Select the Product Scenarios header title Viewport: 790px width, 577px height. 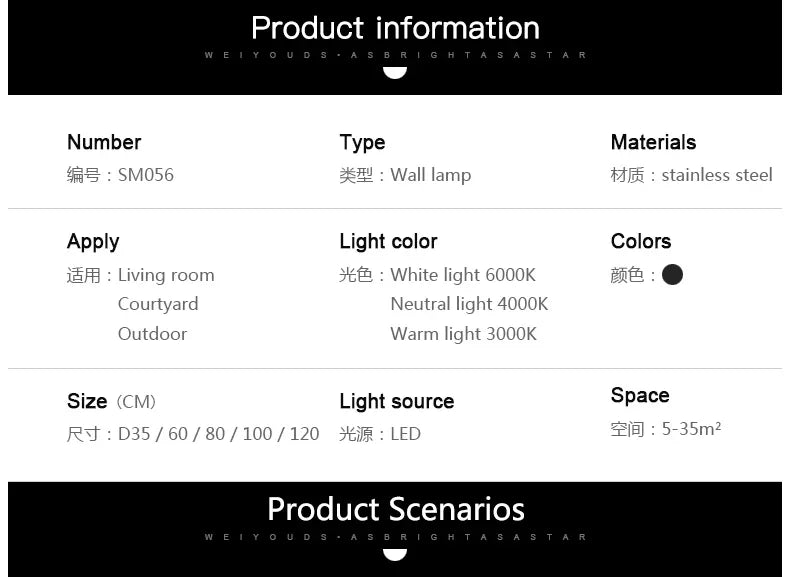(395, 509)
